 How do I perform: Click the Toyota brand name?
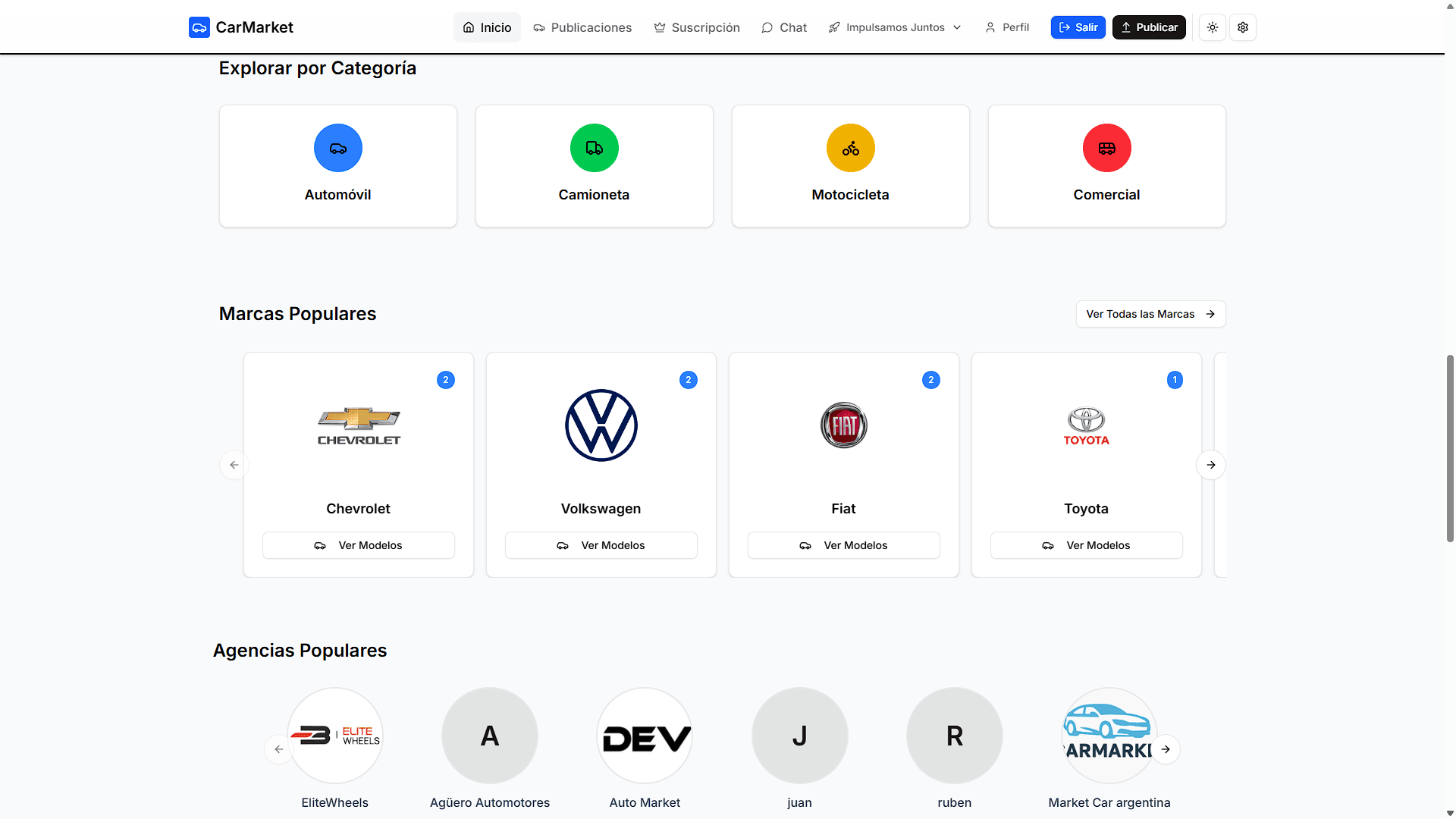coord(1087,509)
